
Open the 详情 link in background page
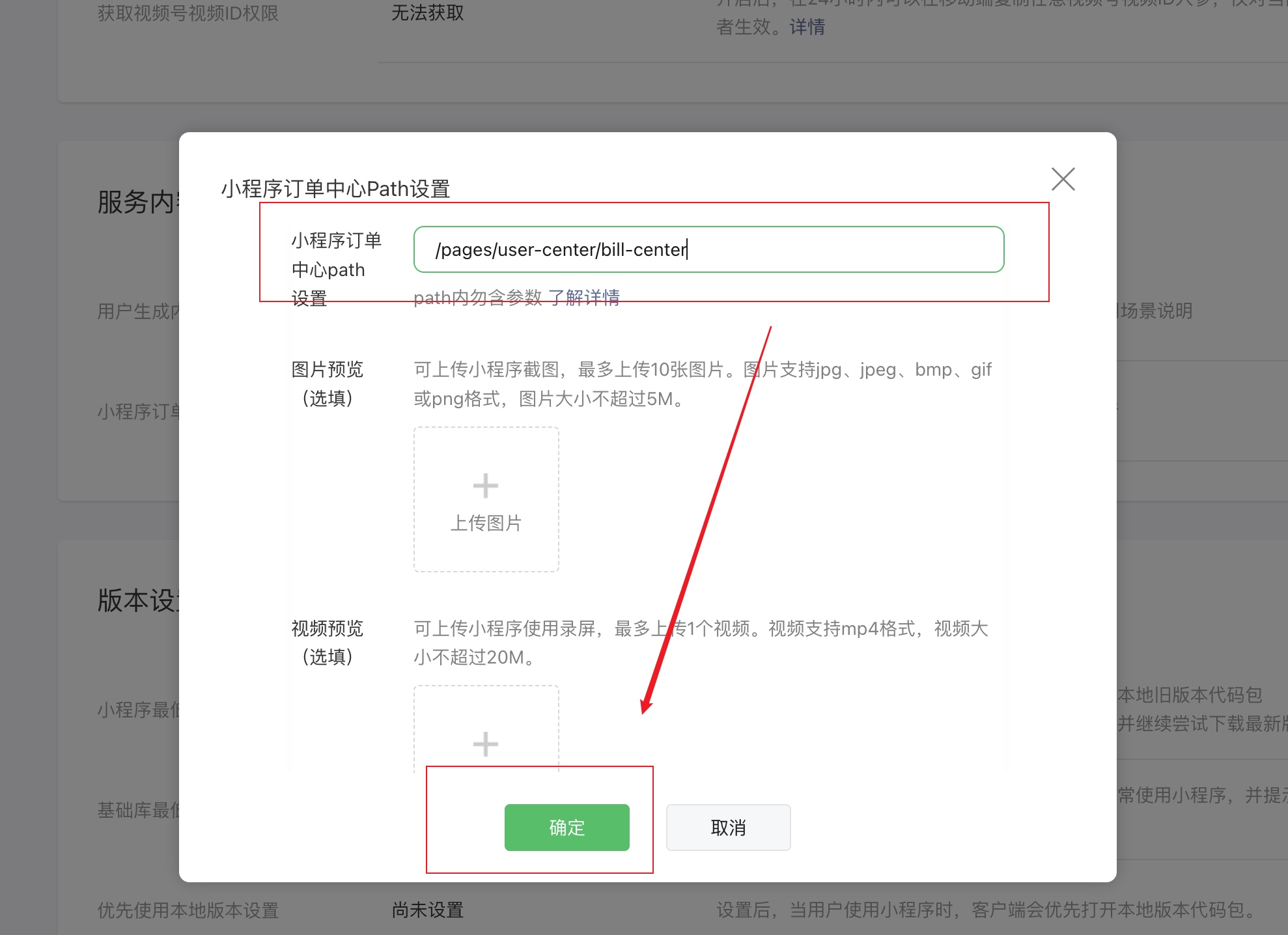807,27
